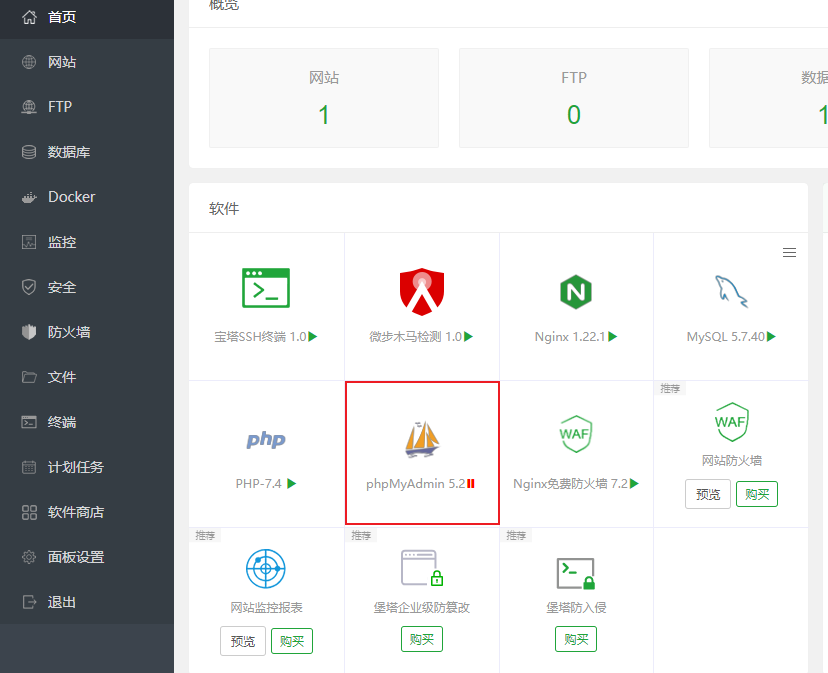Select 数据库 in the sidebar
Image resolution: width=828 pixels, height=673 pixels.
tap(87, 152)
